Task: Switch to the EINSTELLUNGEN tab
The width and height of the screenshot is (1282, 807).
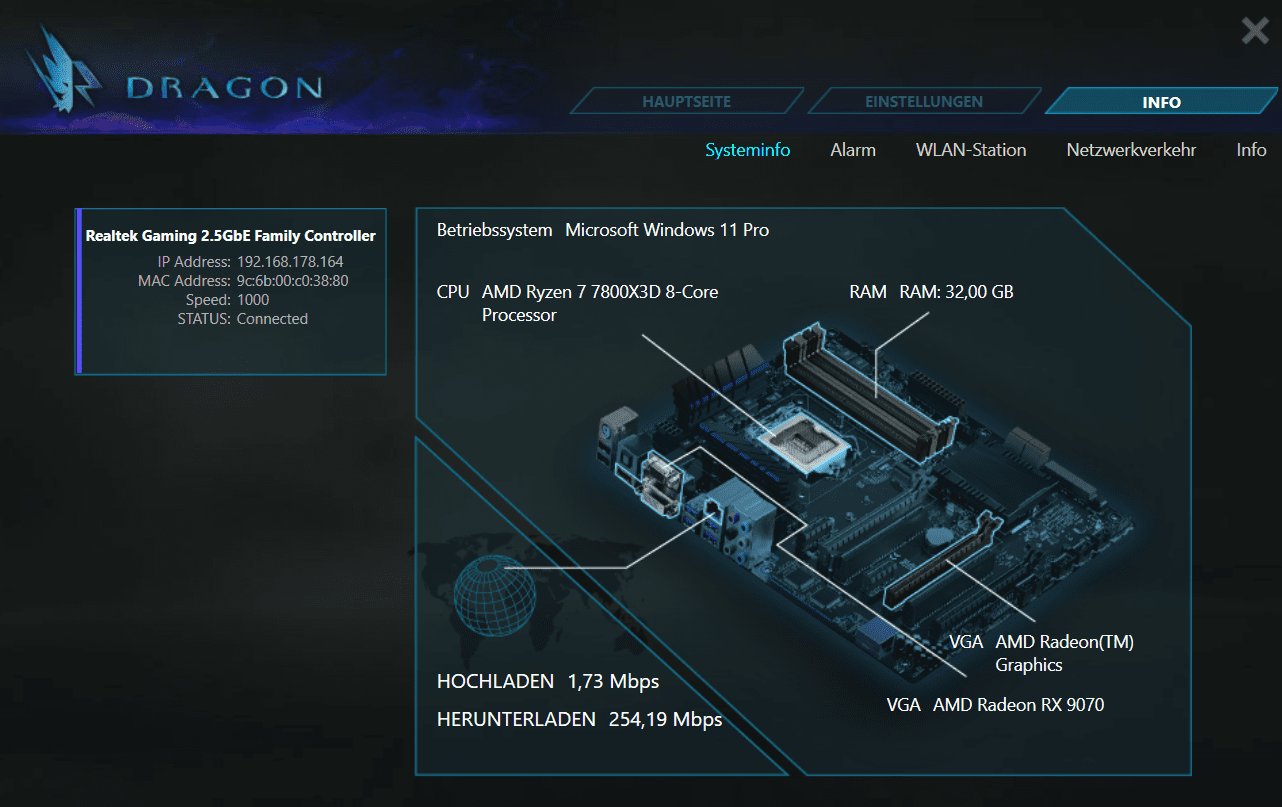Action: (x=924, y=102)
